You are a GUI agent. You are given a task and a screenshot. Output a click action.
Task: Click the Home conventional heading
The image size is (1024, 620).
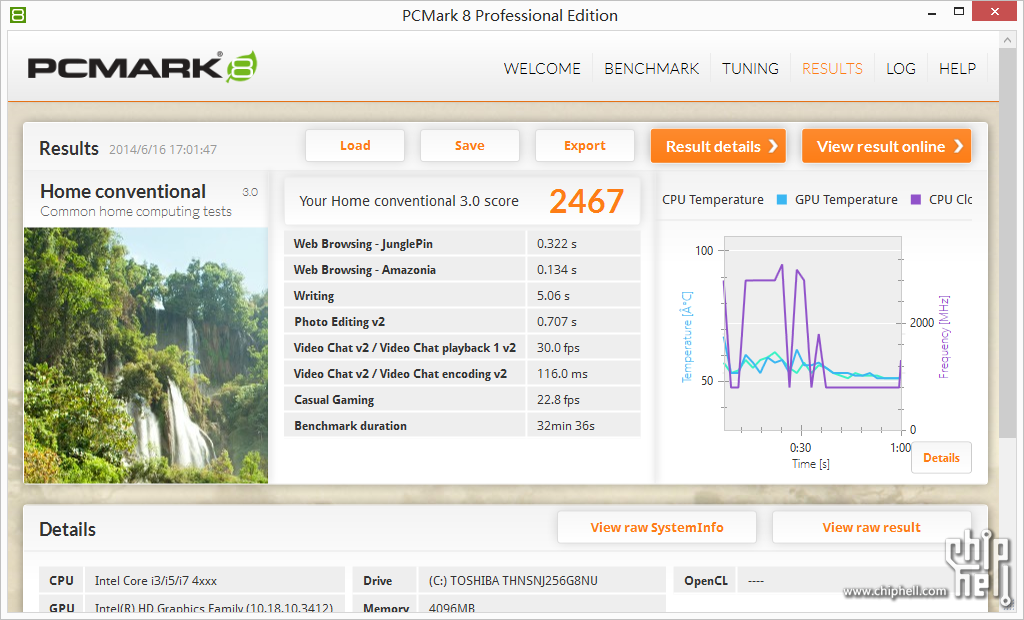click(x=123, y=191)
